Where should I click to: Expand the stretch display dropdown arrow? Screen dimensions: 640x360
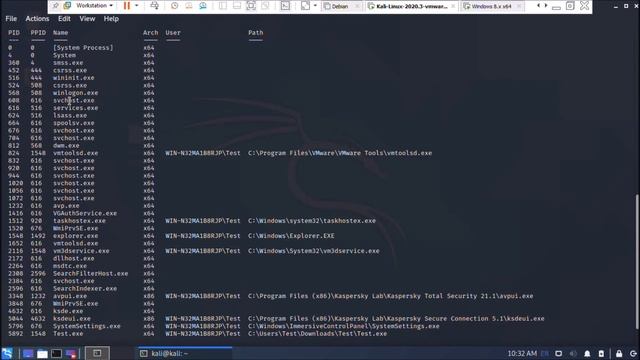click(x=315, y=6)
